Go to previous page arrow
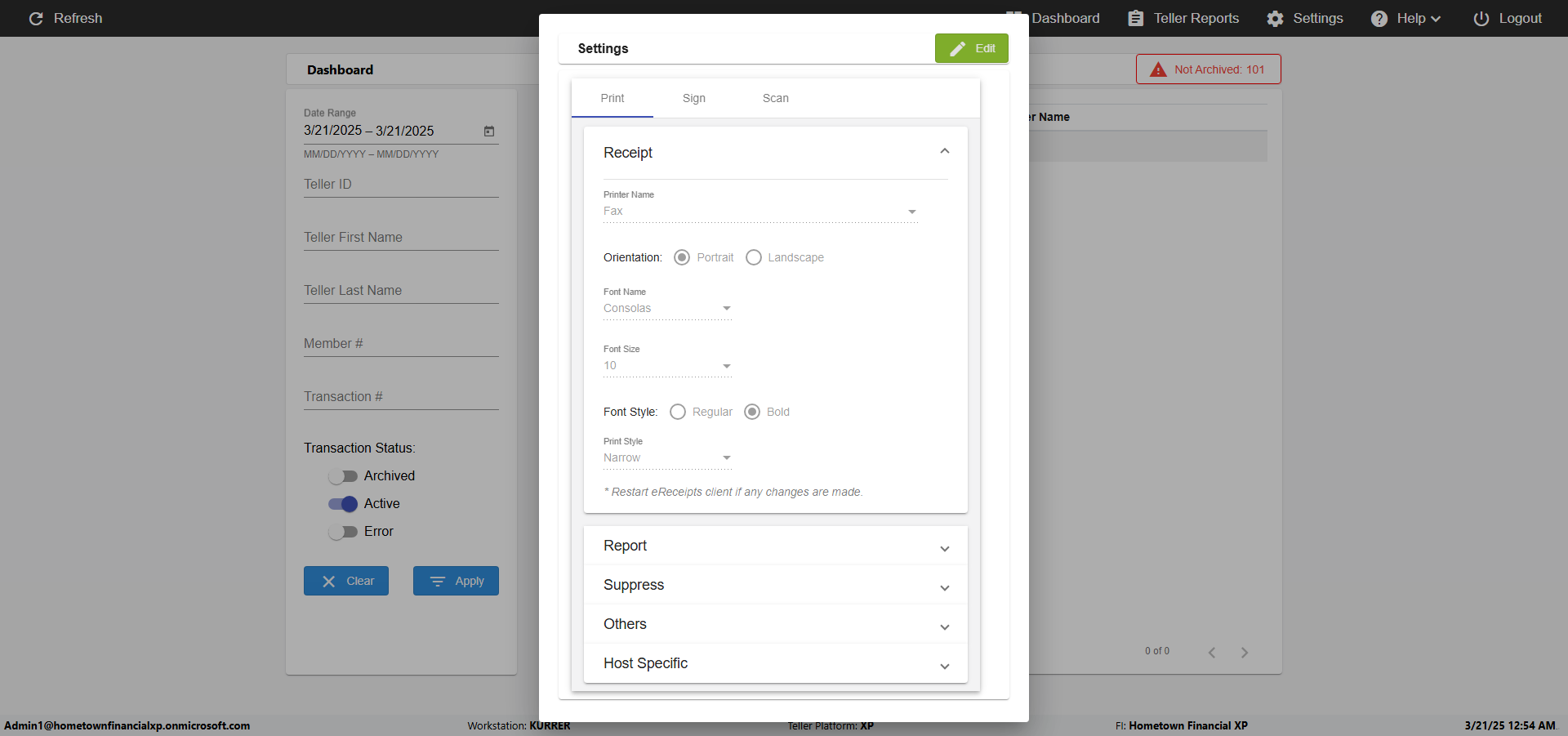 click(x=1212, y=652)
